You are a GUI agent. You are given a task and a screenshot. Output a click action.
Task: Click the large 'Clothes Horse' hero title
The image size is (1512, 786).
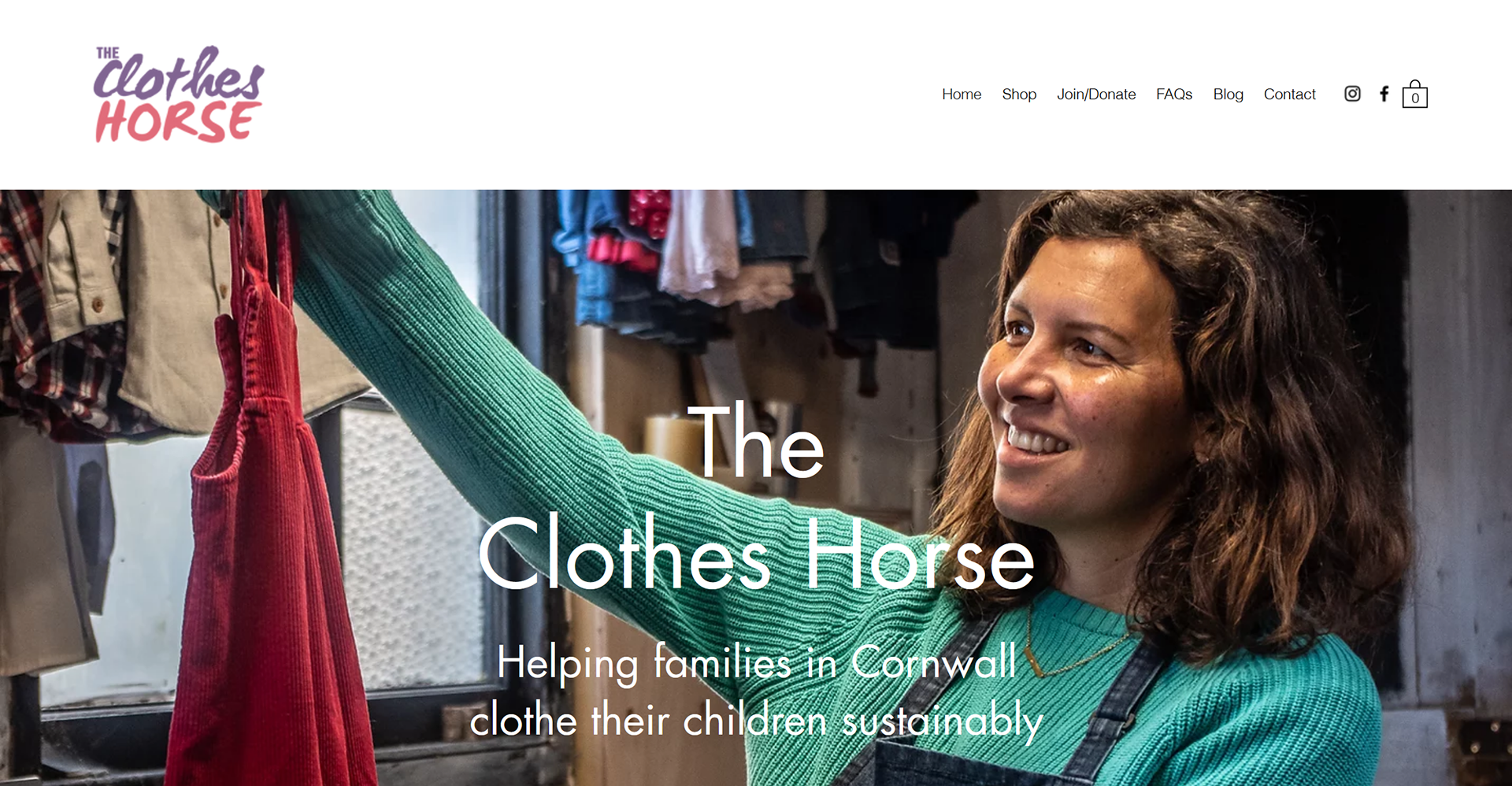tap(756, 553)
